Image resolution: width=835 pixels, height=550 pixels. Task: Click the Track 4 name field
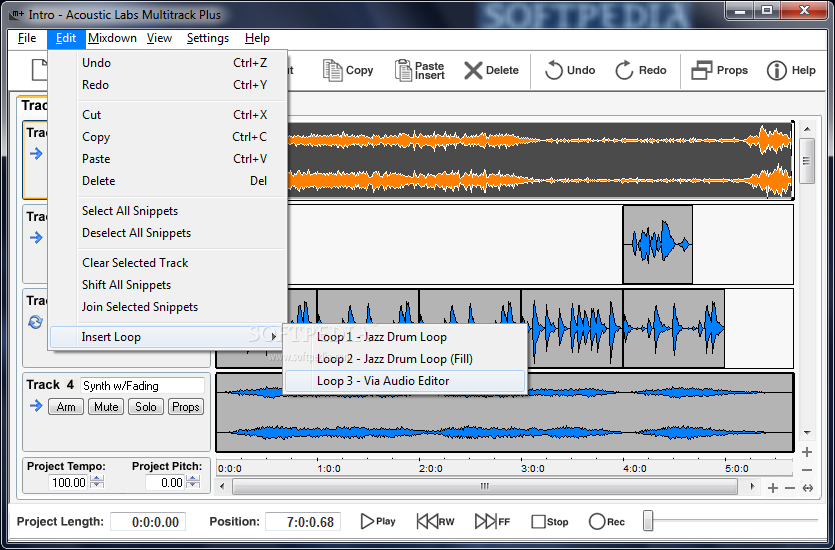142,385
